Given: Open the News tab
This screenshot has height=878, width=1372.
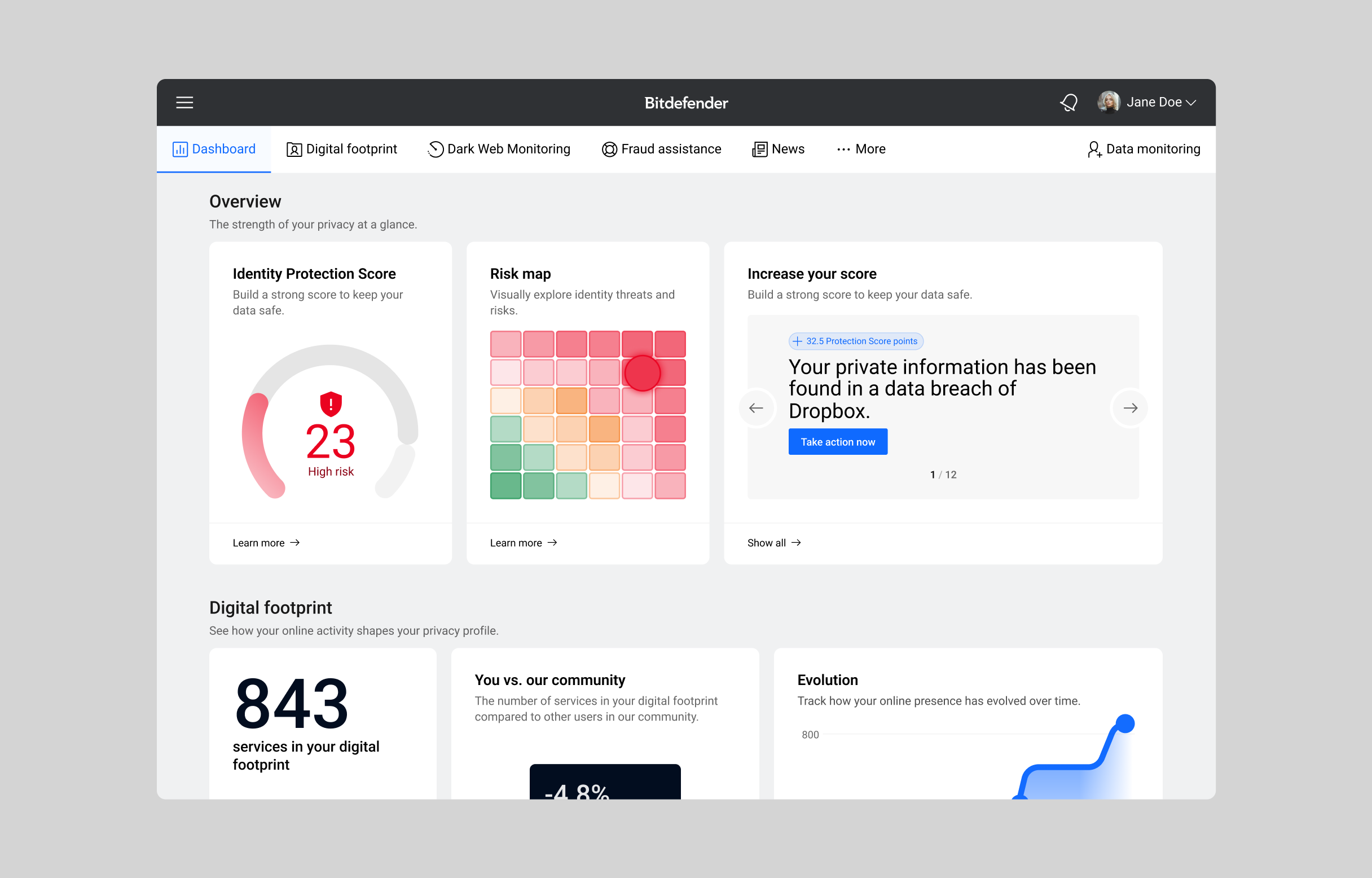Looking at the screenshot, I should [778, 149].
